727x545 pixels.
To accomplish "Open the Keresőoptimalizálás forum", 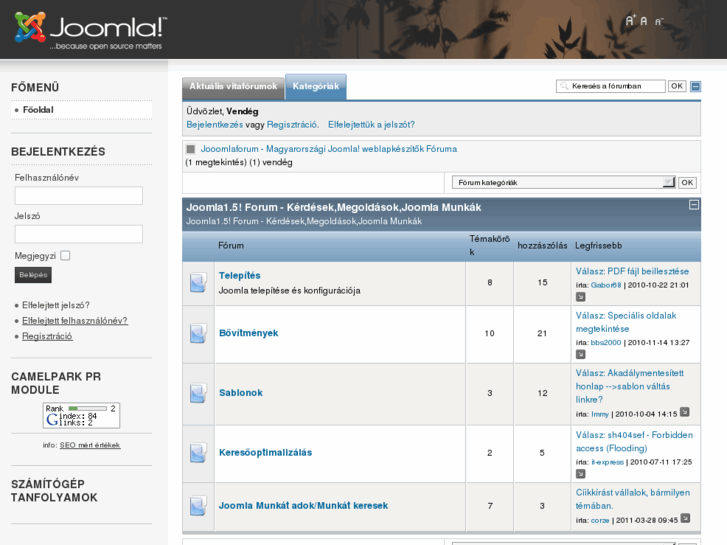I will pos(265,453).
